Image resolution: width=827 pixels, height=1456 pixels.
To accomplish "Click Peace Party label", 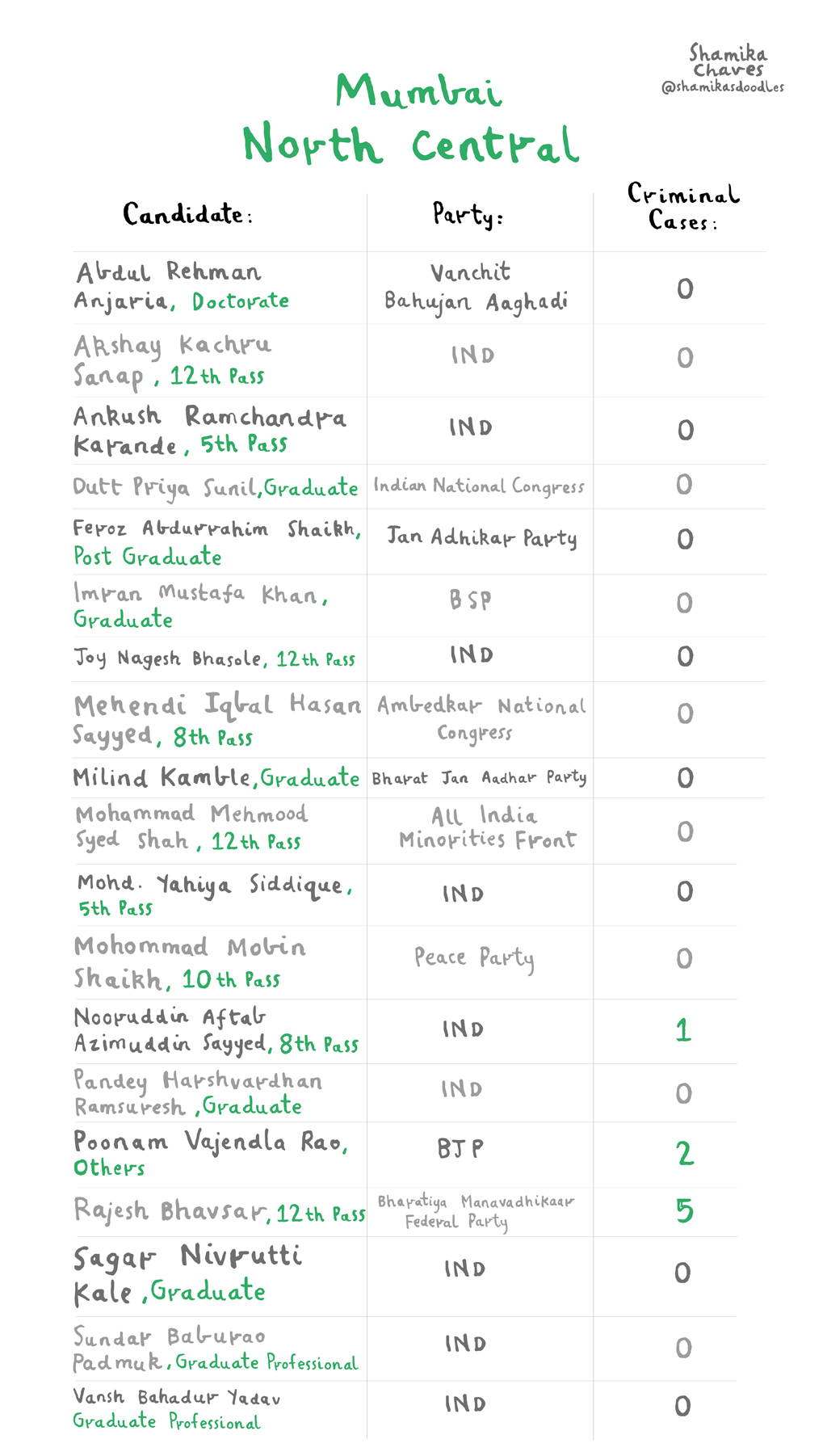I will click(473, 958).
